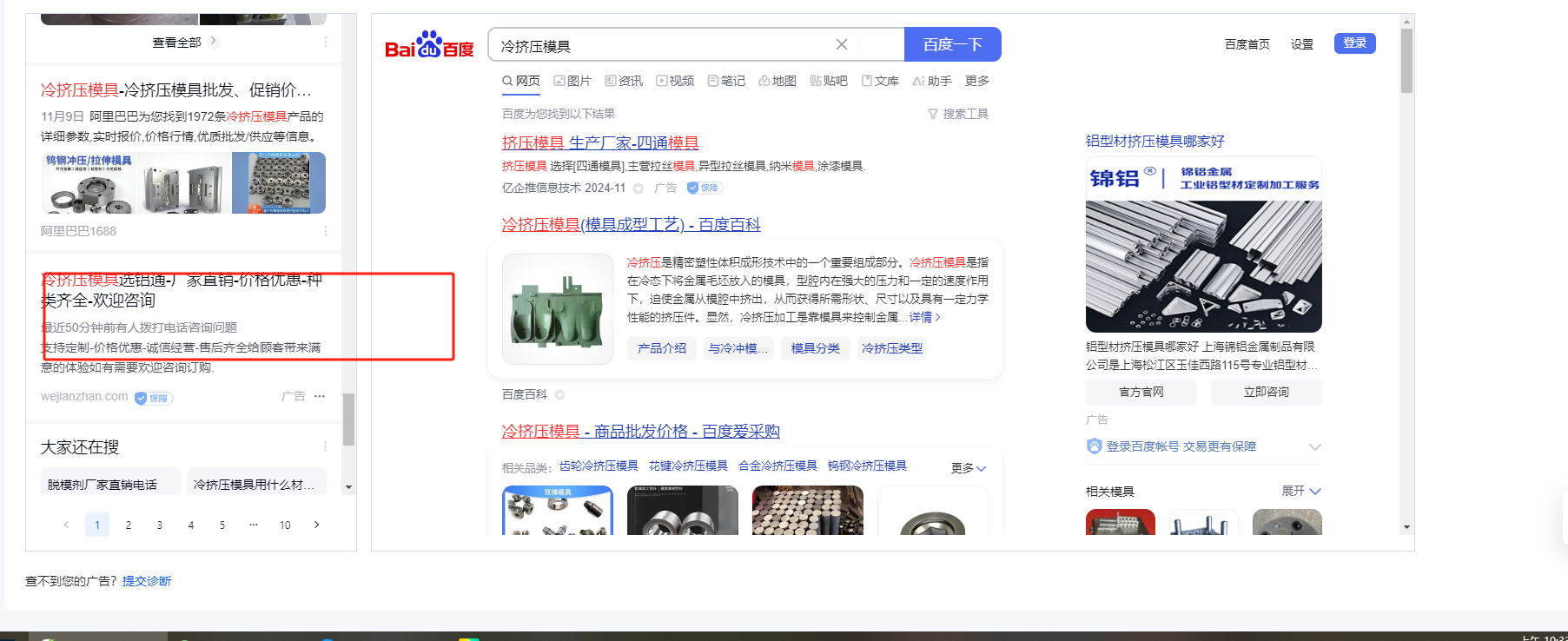This screenshot has width=1568, height=641.
Task: Go to results page 4
Action: pos(191,525)
